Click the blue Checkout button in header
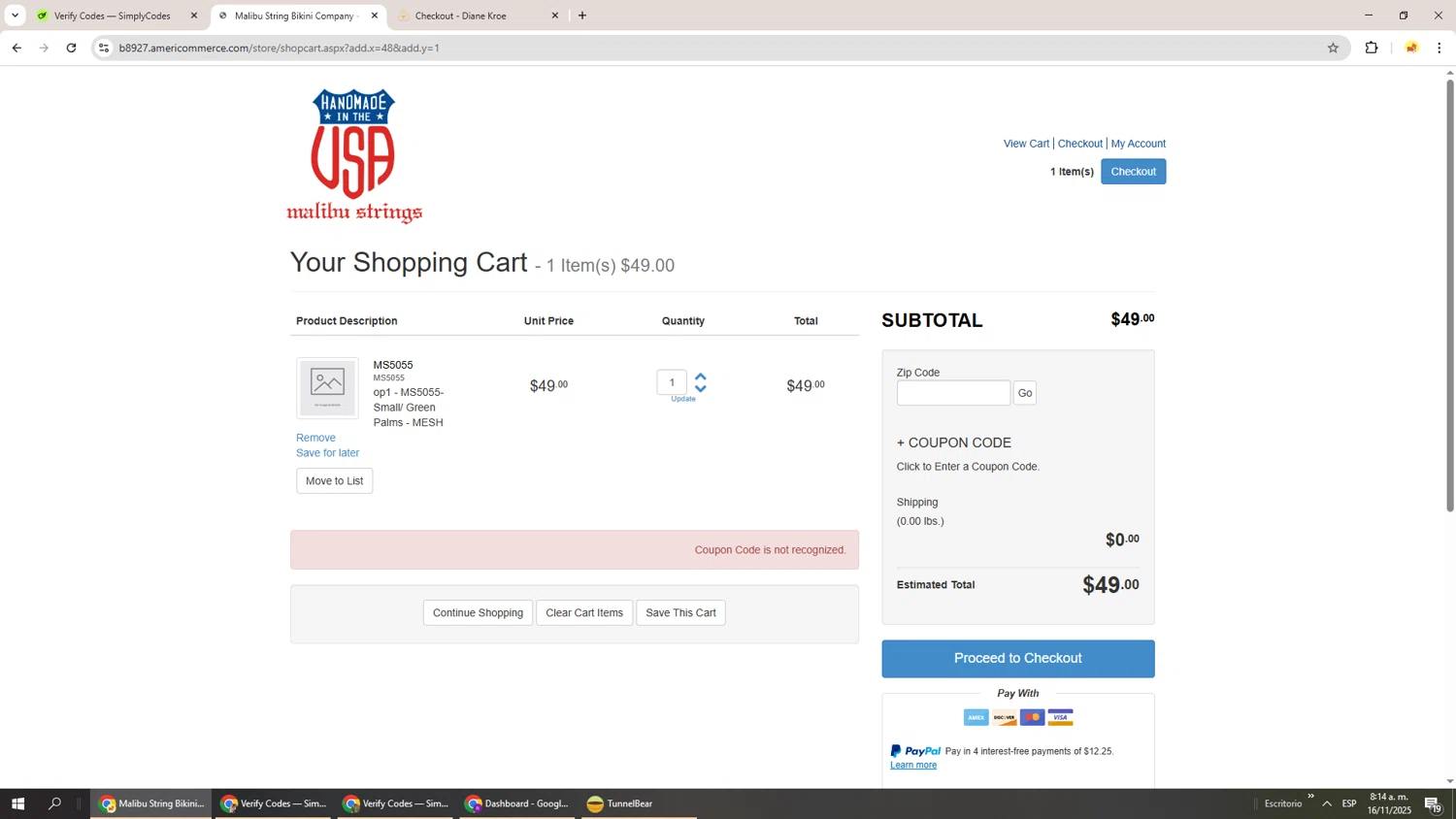This screenshot has width=1456, height=819. point(1133,172)
